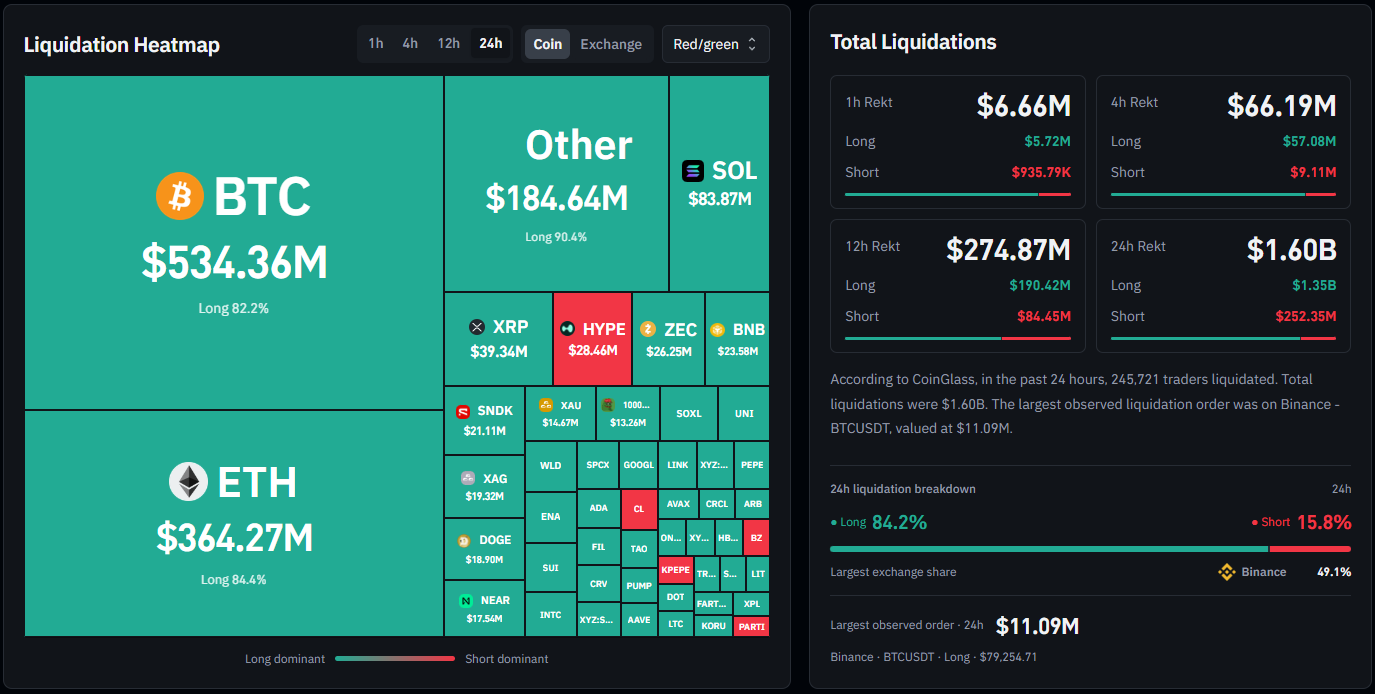Click the SOXL heatmap tile
This screenshot has width=1375, height=694.
[689, 413]
